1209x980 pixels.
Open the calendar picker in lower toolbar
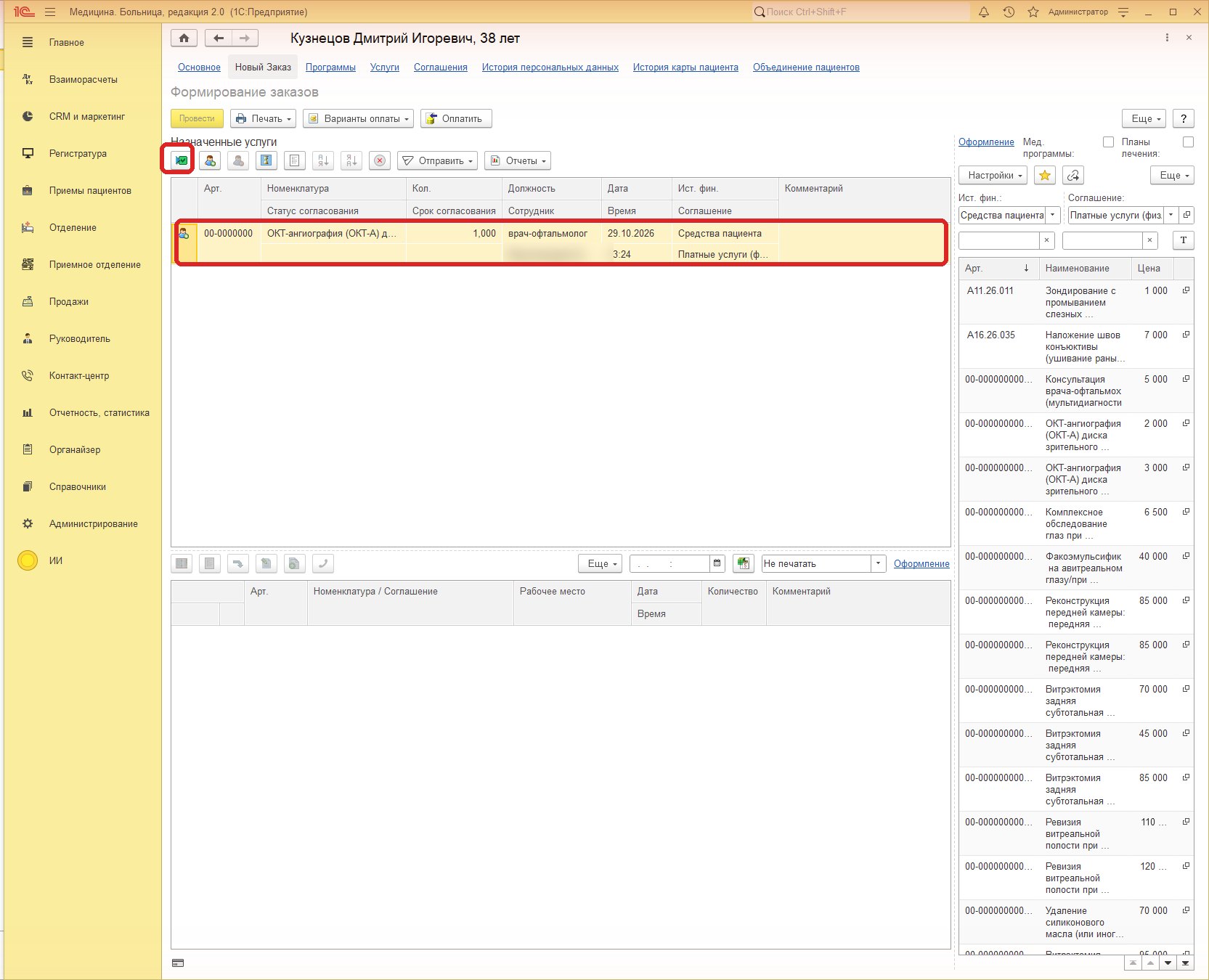coord(717,563)
